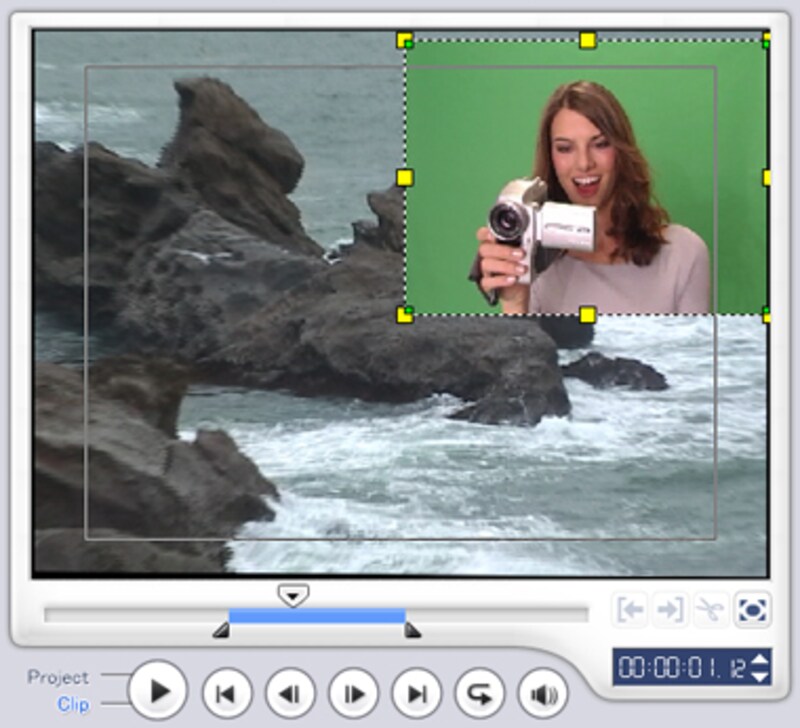The height and width of the screenshot is (728, 800).
Task: Select the green screen overlay clip
Action: click(586, 177)
